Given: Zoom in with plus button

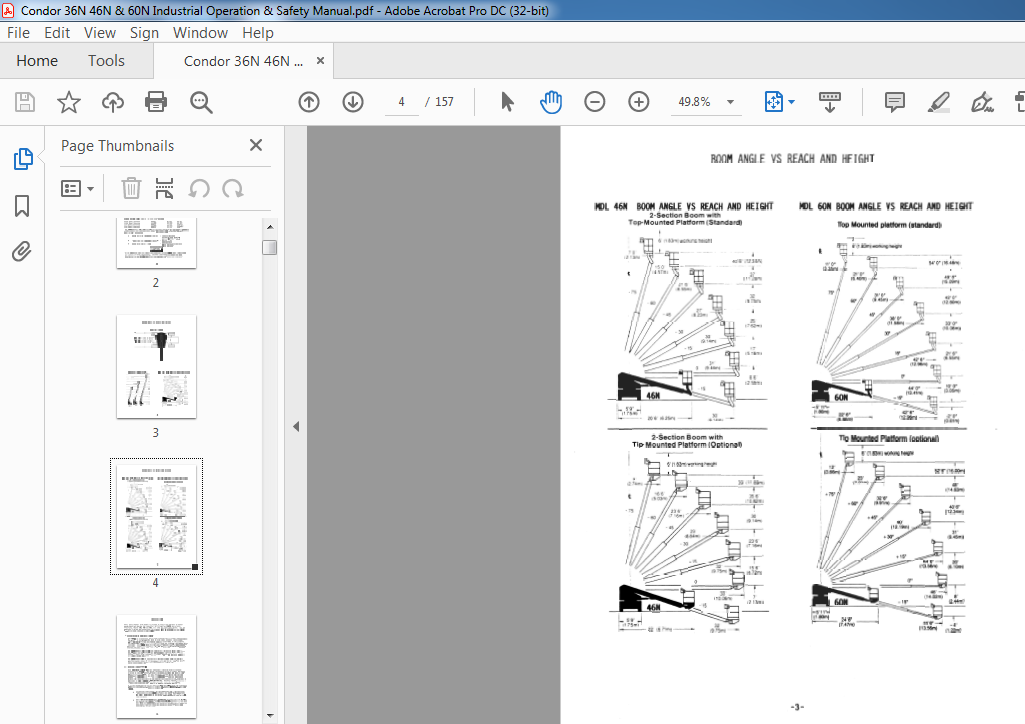Looking at the screenshot, I should pos(639,102).
